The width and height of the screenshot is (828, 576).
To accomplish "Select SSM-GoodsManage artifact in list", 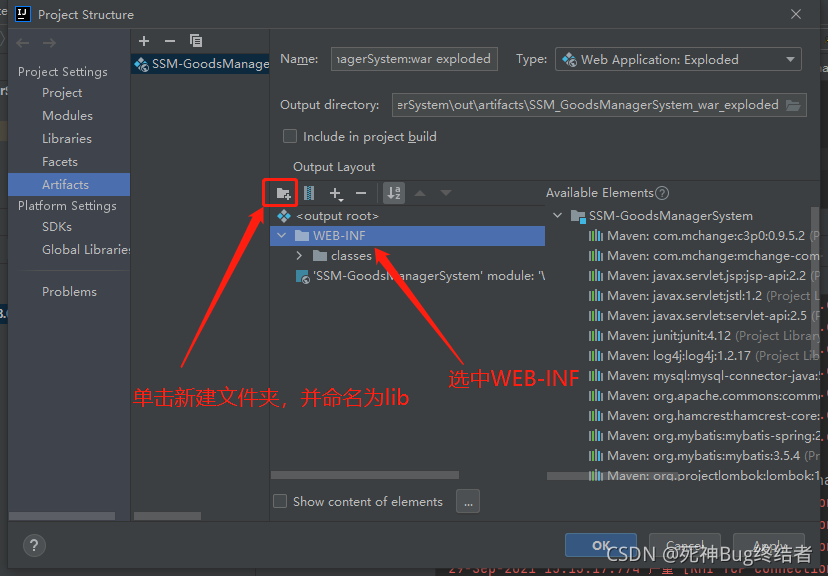I will point(200,64).
